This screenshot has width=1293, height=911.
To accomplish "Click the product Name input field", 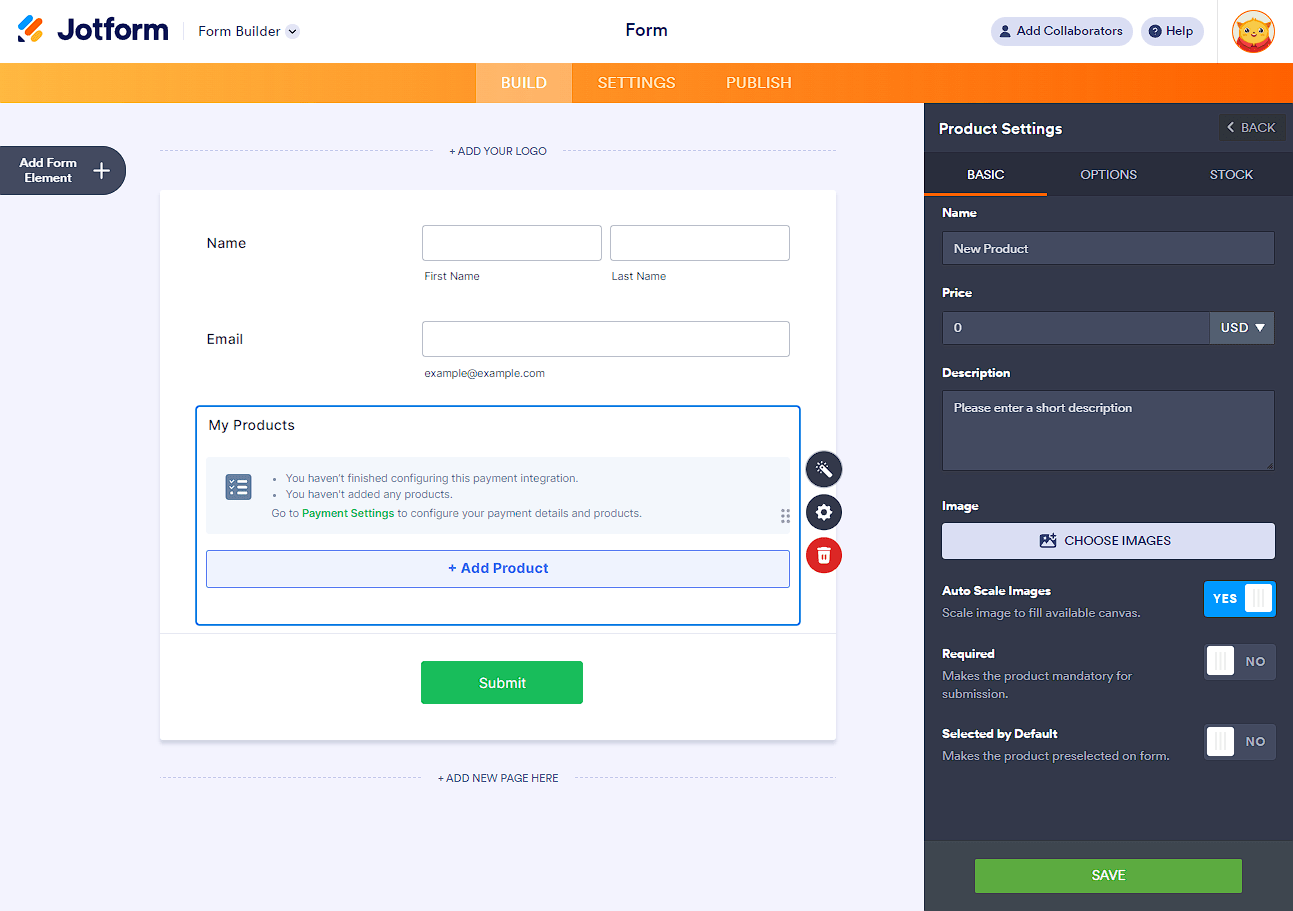I will pos(1108,248).
